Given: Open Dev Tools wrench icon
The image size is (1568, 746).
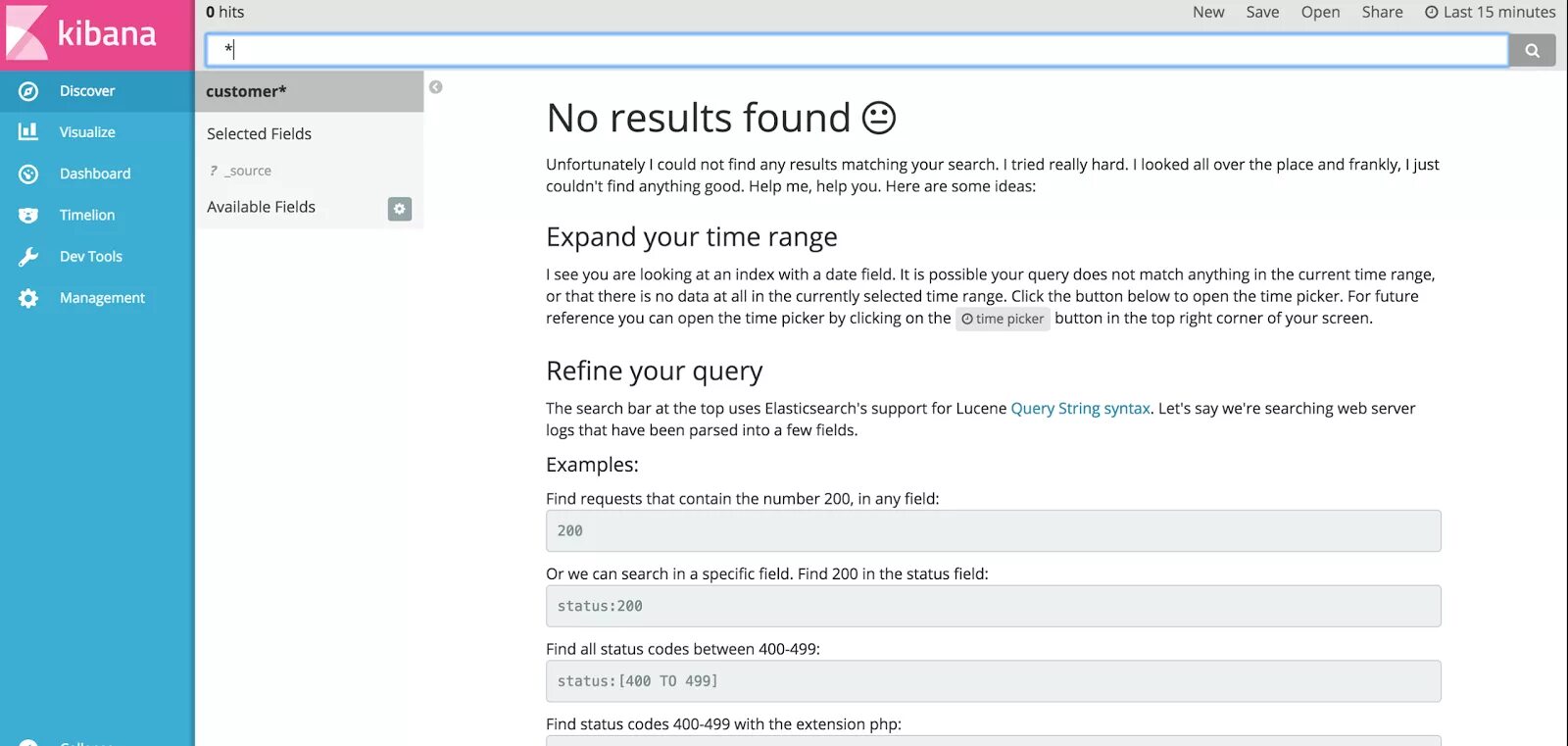Looking at the screenshot, I should point(28,257).
